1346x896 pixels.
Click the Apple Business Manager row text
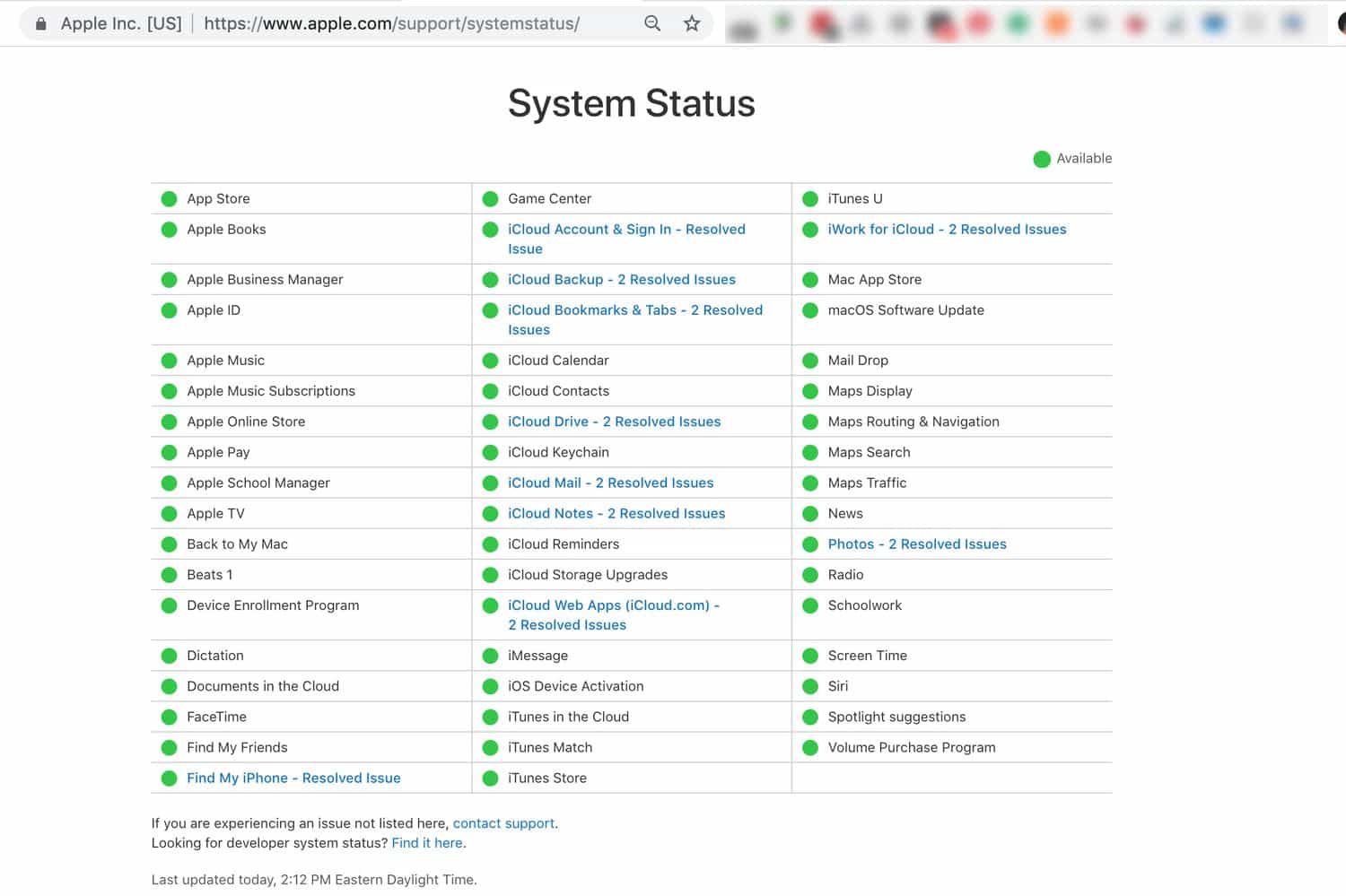tap(265, 280)
